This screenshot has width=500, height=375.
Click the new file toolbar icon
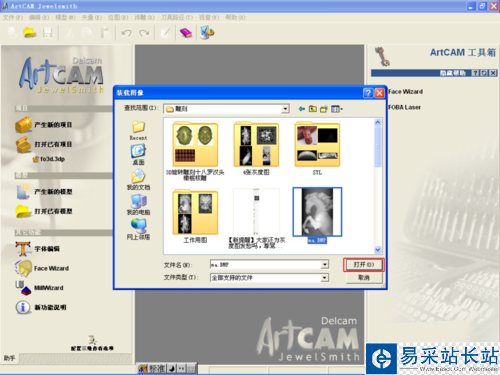coord(12,33)
